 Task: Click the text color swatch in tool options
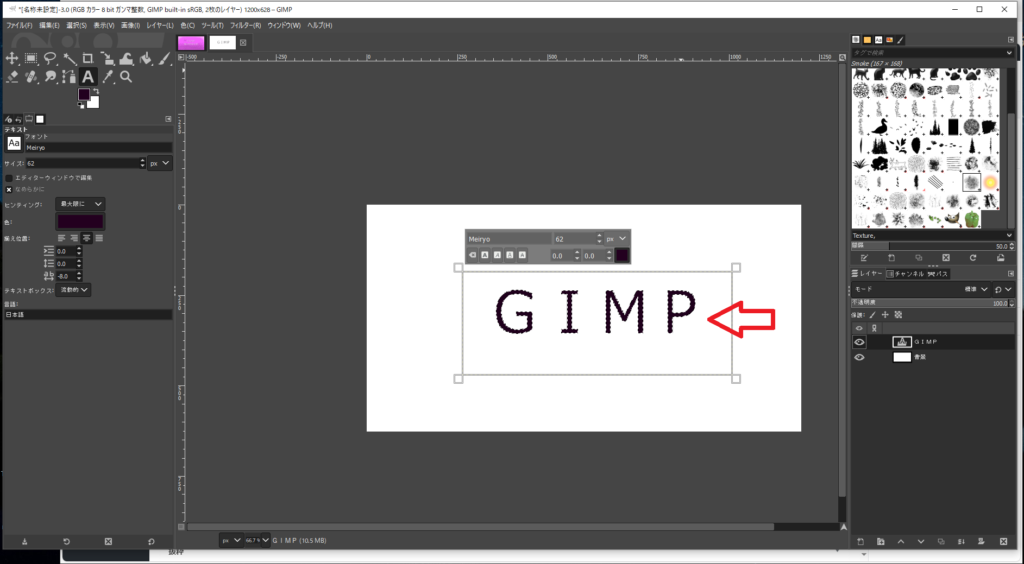coord(80,221)
